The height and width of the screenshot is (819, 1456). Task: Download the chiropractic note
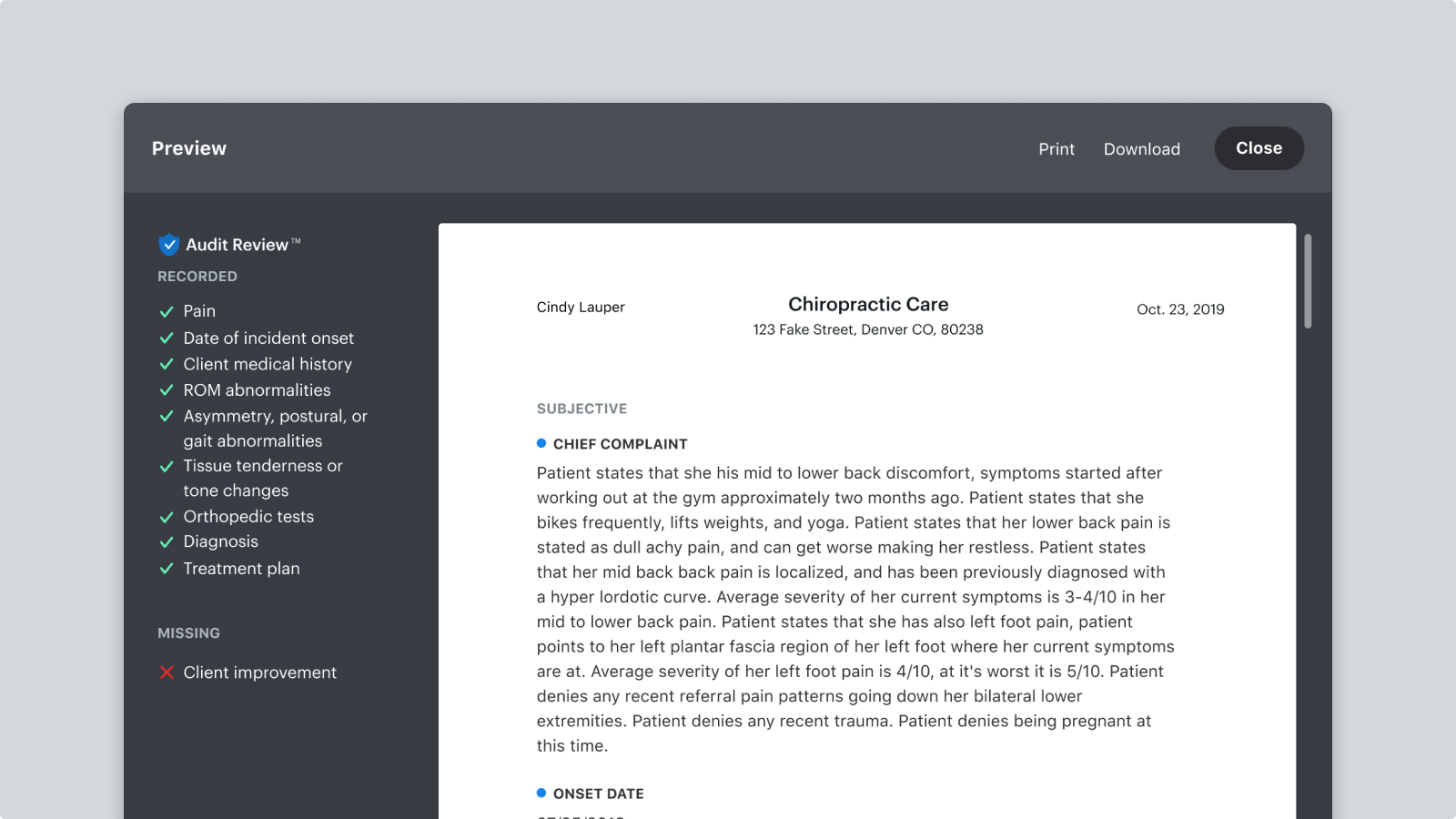pyautogui.click(x=1142, y=149)
